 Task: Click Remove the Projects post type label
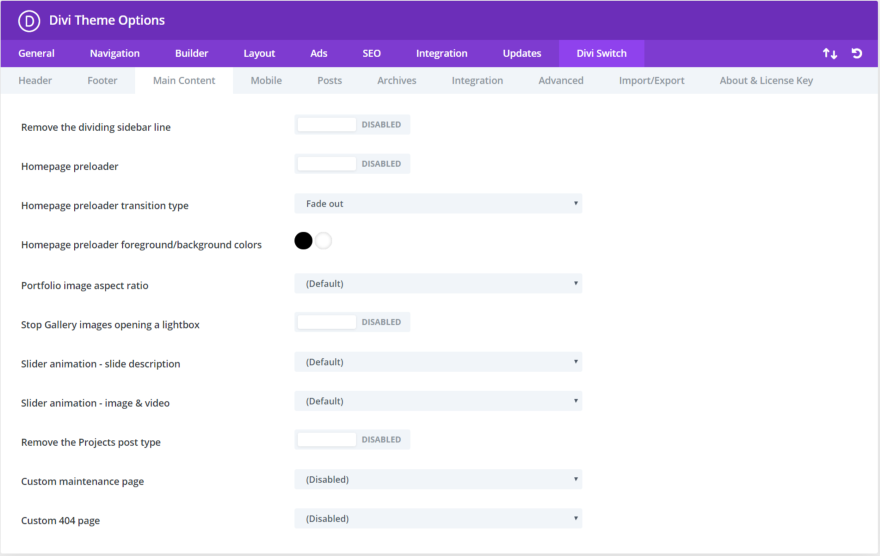(91, 442)
